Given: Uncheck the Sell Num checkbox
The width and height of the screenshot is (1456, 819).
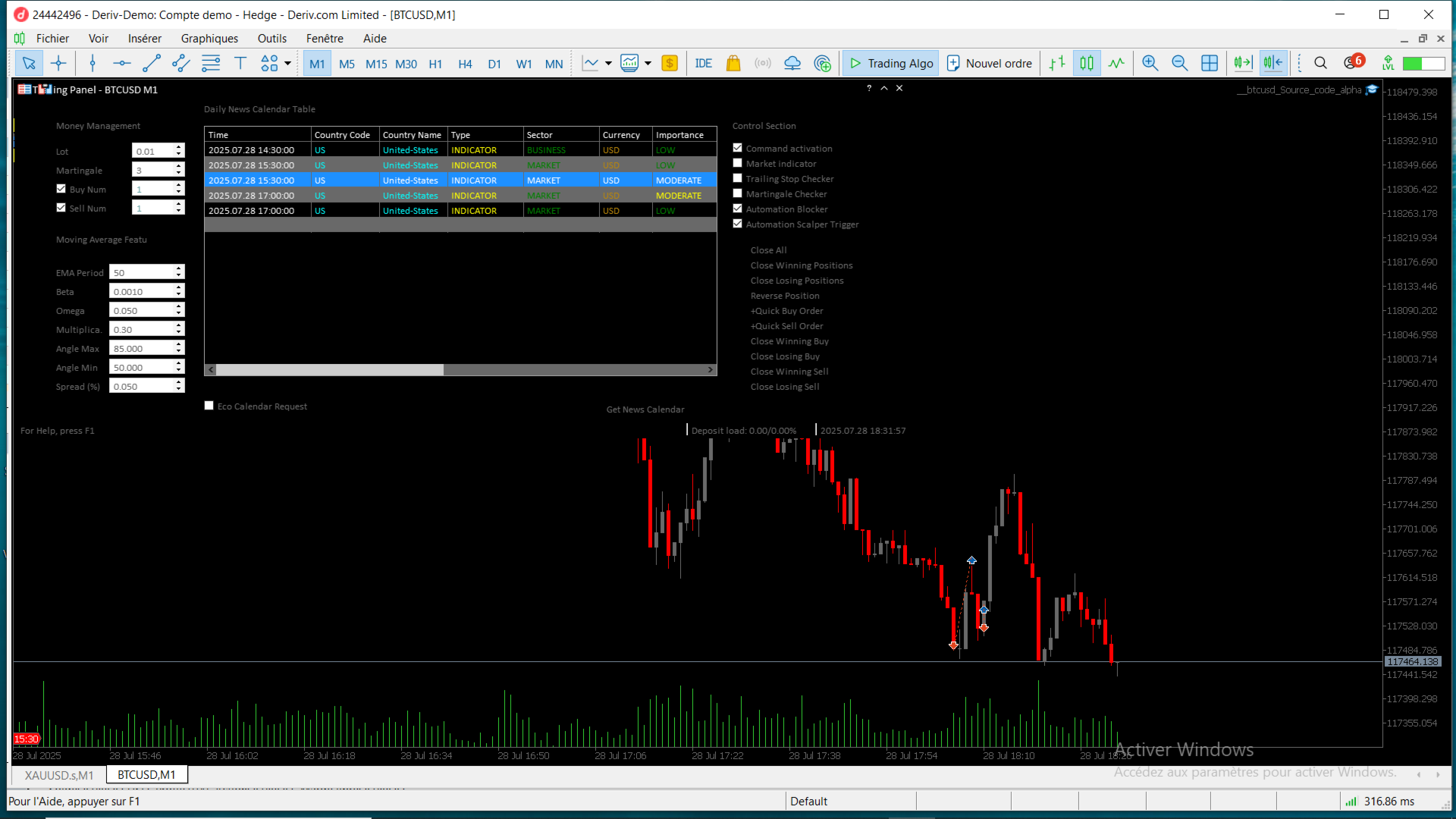Looking at the screenshot, I should (61, 208).
